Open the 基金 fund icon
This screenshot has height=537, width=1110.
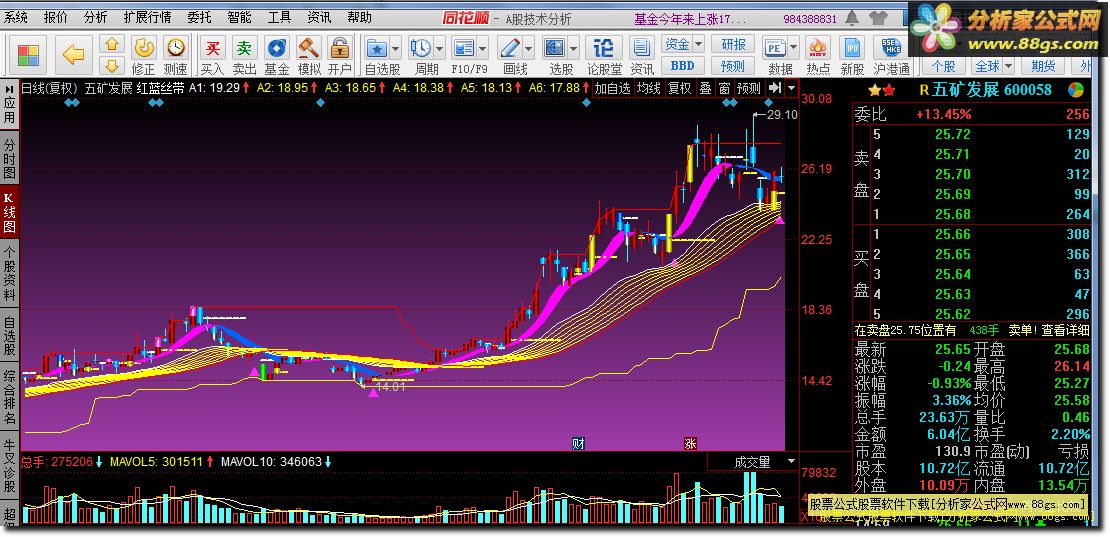click(276, 48)
